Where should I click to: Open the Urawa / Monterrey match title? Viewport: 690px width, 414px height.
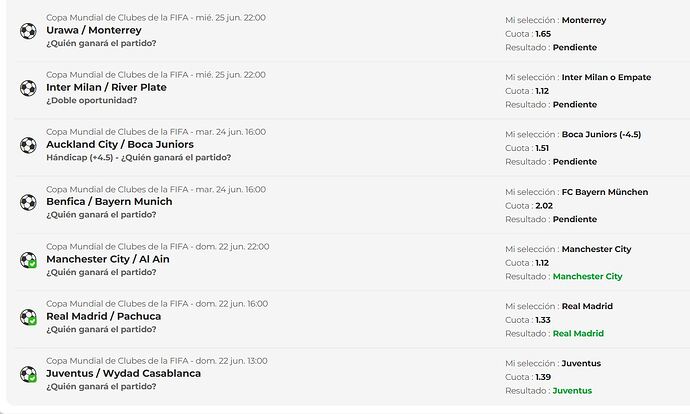pos(94,30)
